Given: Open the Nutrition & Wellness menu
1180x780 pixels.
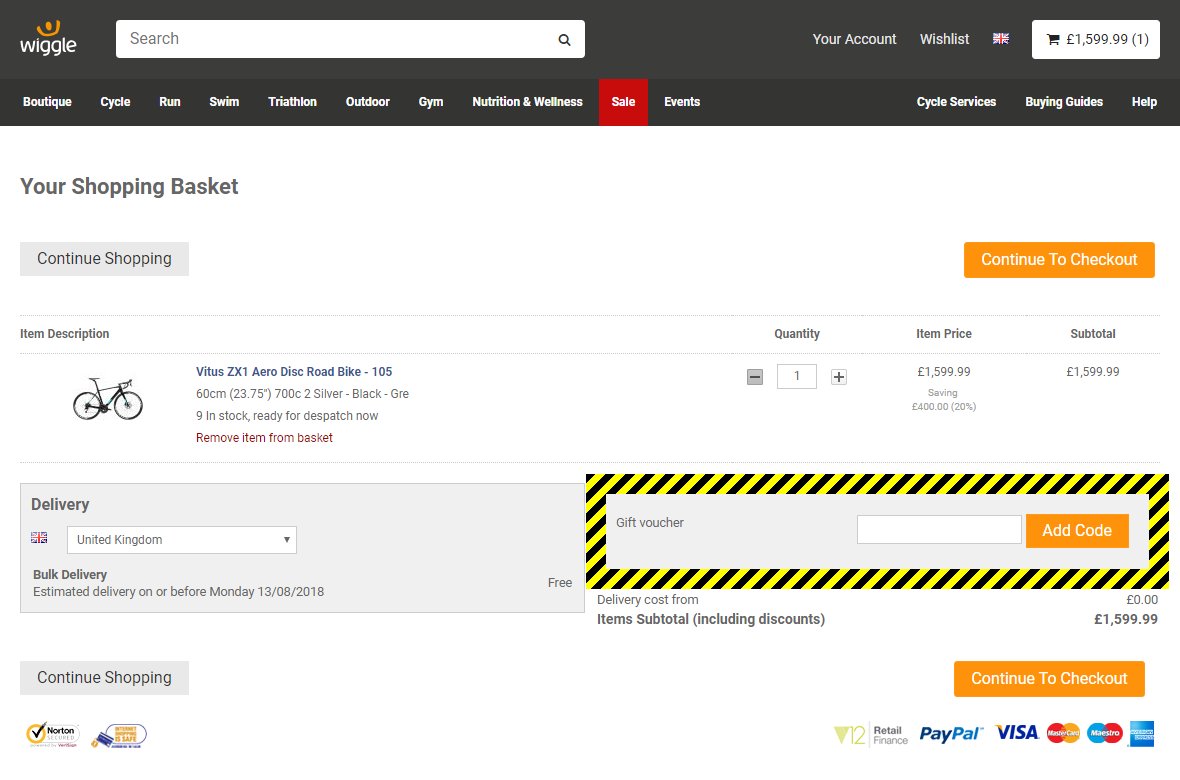Looking at the screenshot, I should click(x=528, y=102).
